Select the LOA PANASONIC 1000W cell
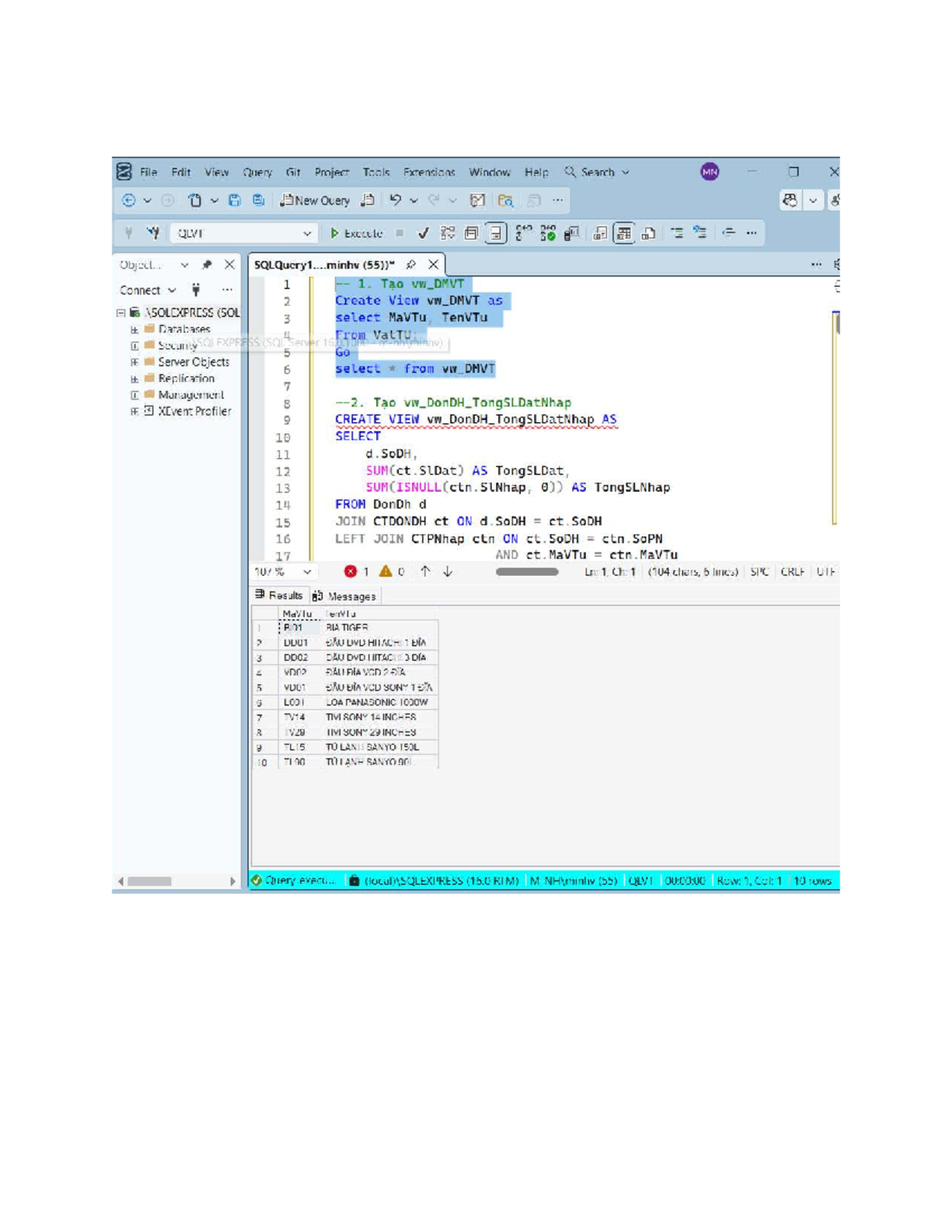 pyautogui.click(x=380, y=702)
